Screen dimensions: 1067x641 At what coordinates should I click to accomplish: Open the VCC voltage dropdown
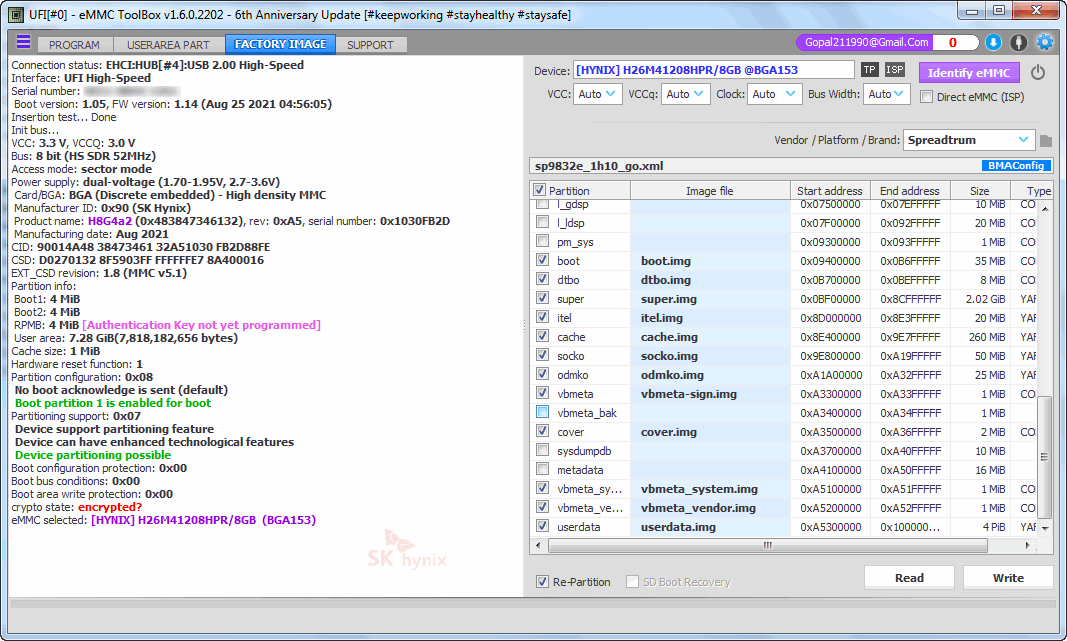597,94
